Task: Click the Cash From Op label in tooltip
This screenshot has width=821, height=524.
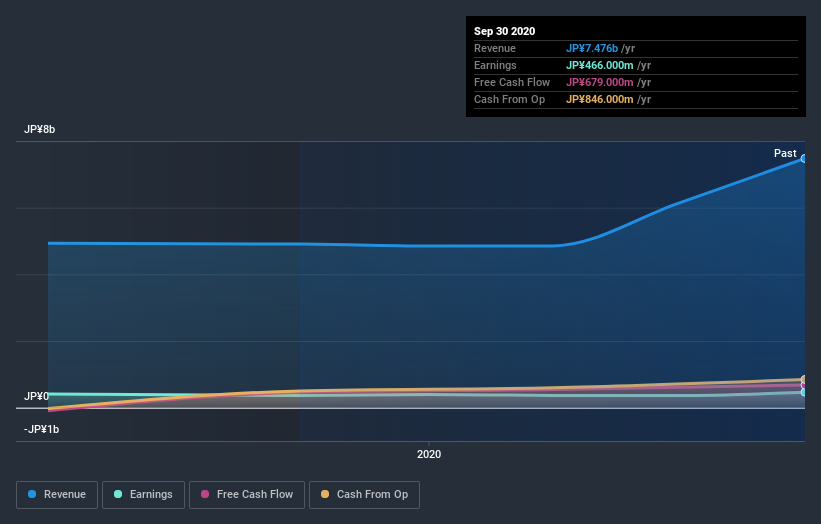Action: [509, 99]
